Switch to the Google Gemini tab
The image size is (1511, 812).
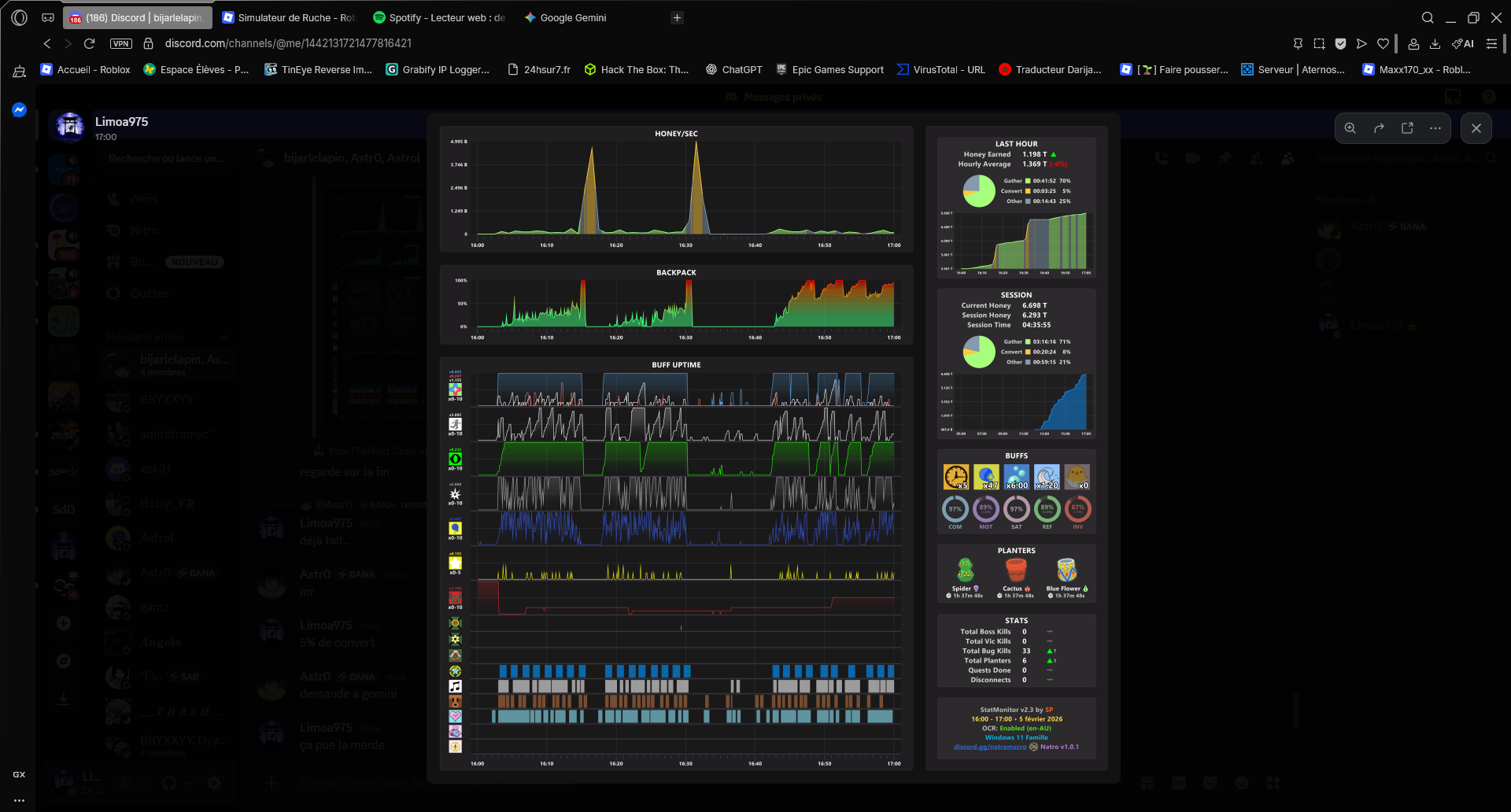coord(572,17)
